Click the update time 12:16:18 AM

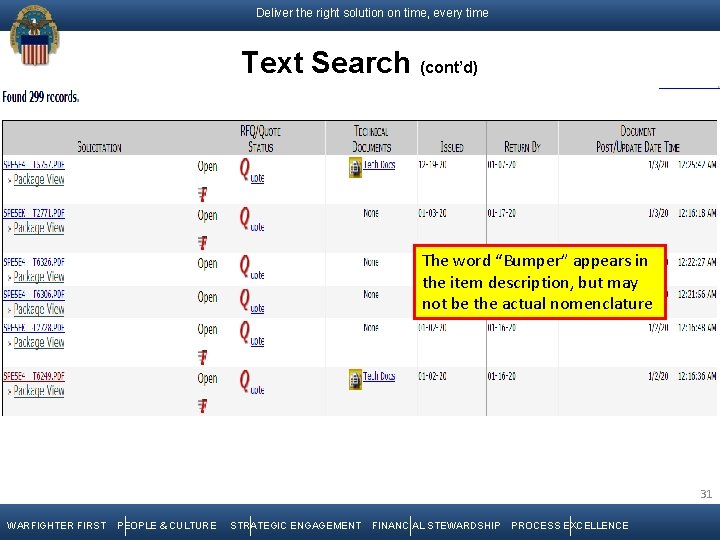pyautogui.click(x=697, y=214)
